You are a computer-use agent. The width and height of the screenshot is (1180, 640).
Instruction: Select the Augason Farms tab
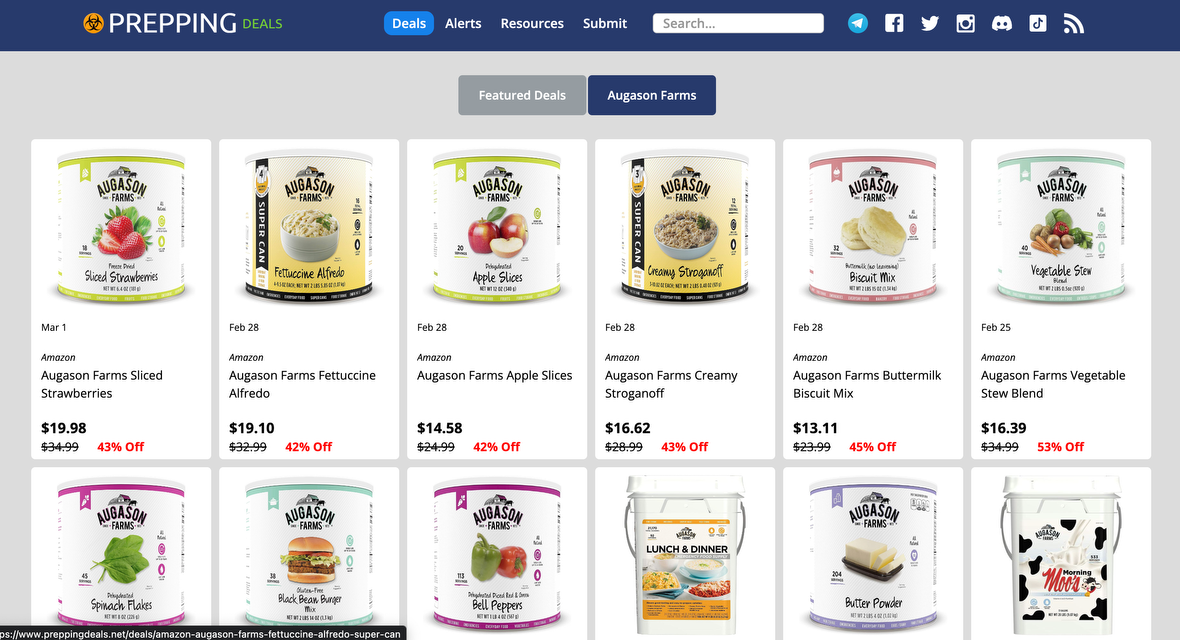[652, 95]
